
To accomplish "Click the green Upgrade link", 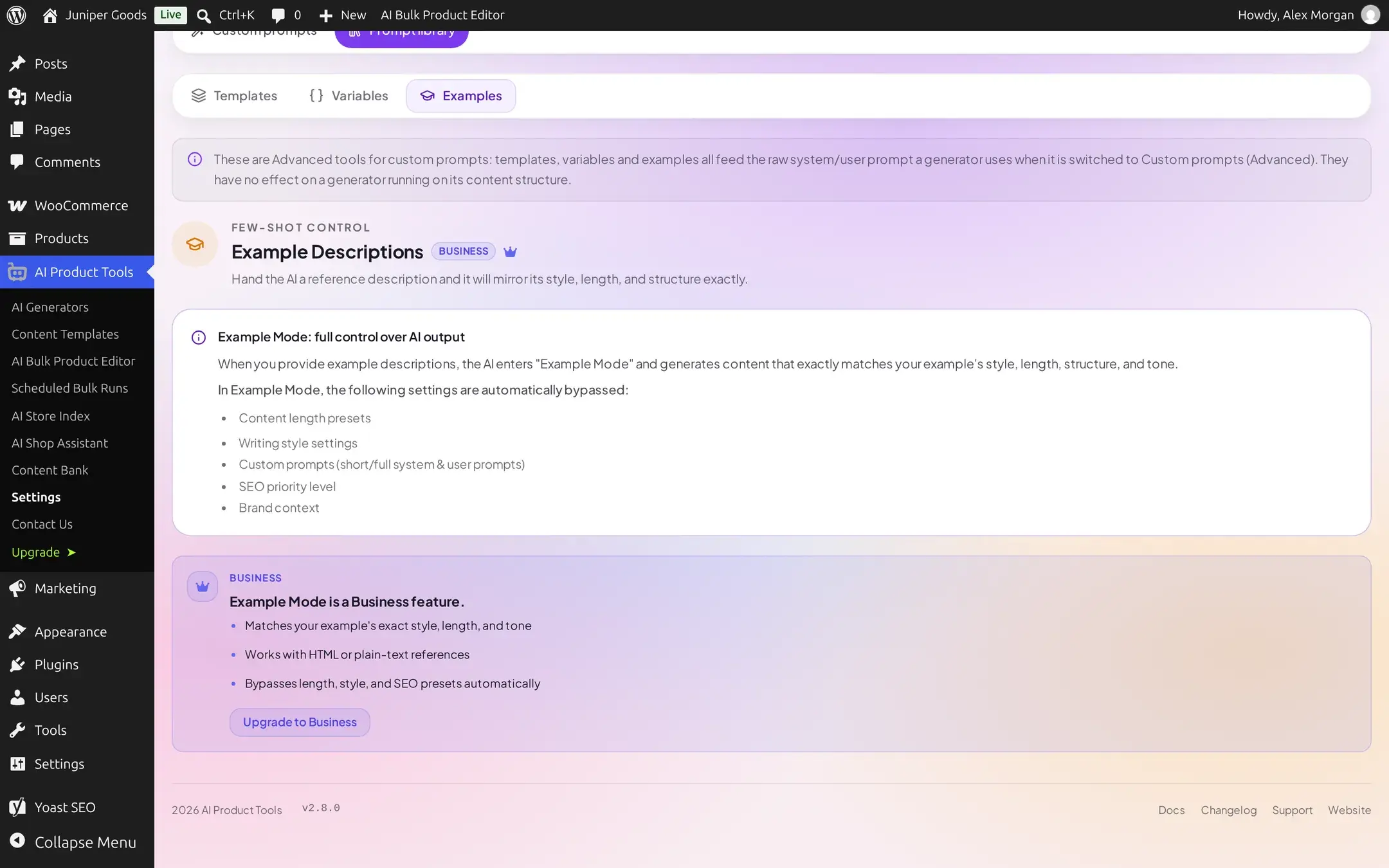I will [x=44, y=552].
